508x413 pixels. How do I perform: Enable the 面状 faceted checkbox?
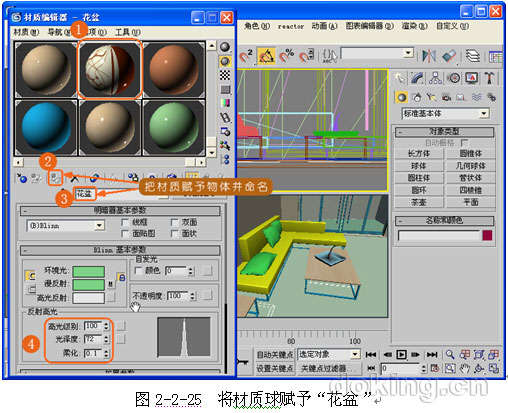tap(174, 234)
